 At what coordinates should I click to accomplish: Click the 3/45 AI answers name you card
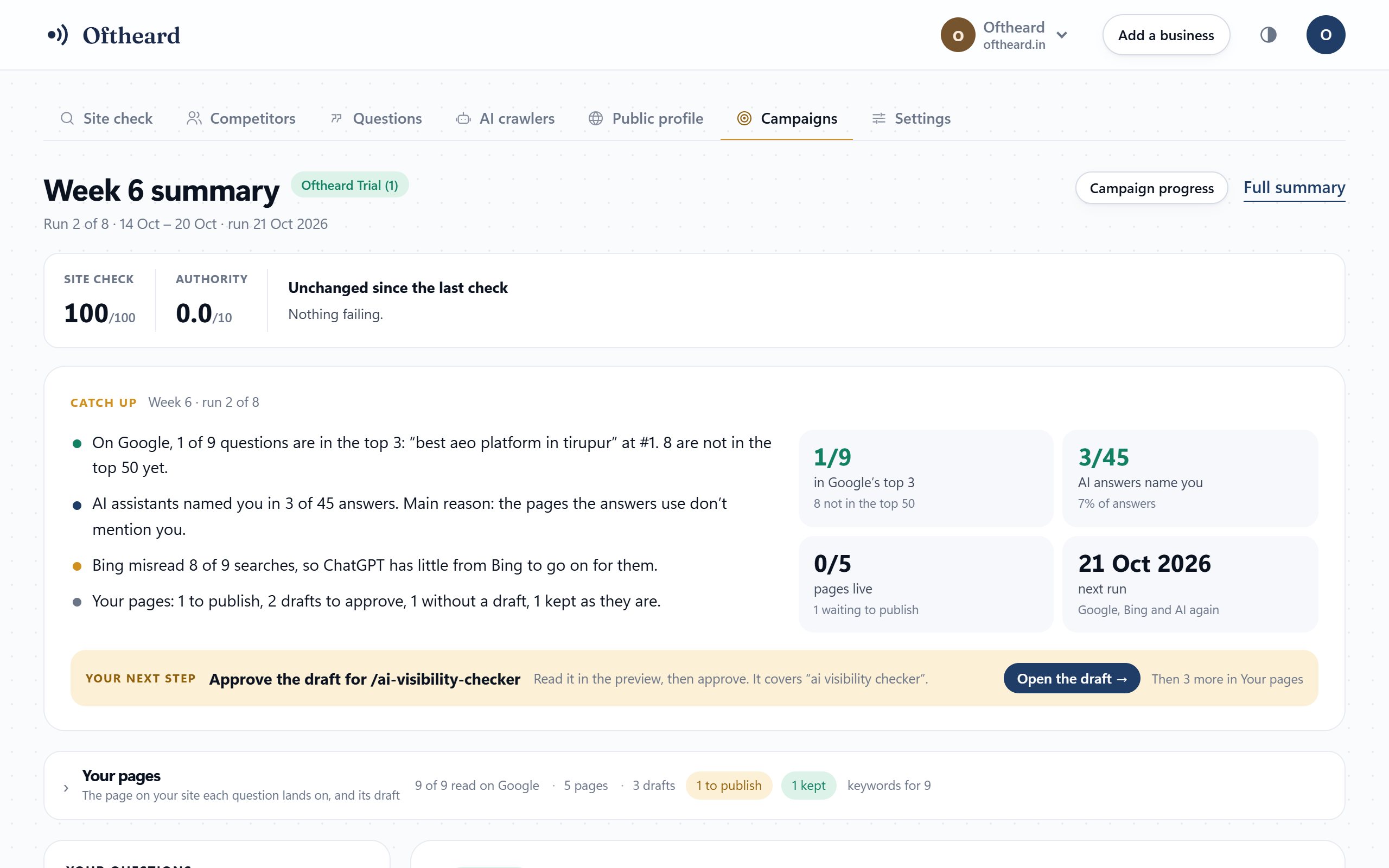point(1190,477)
